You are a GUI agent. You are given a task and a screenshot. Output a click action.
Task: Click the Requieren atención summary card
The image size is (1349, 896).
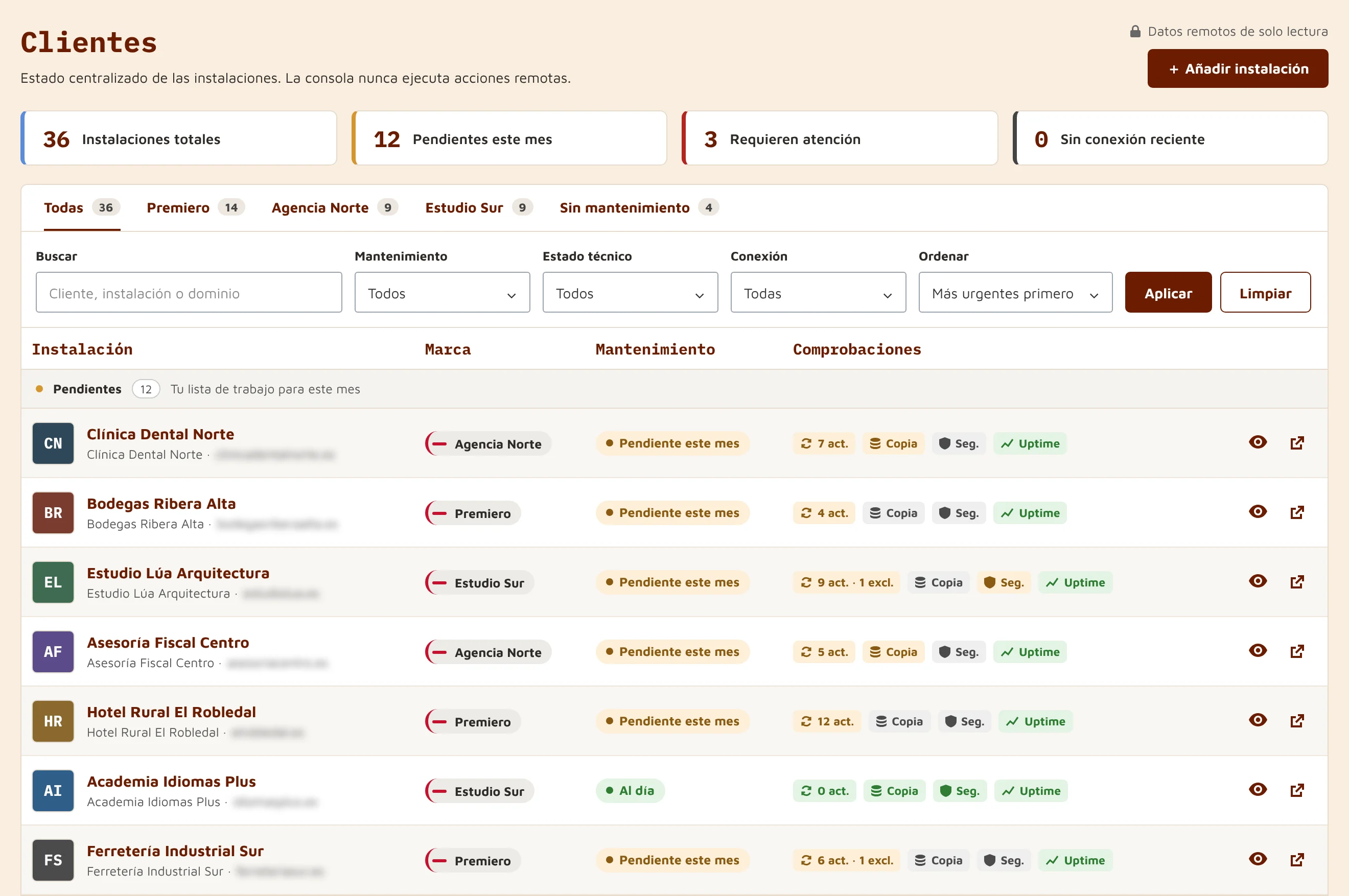pos(840,138)
